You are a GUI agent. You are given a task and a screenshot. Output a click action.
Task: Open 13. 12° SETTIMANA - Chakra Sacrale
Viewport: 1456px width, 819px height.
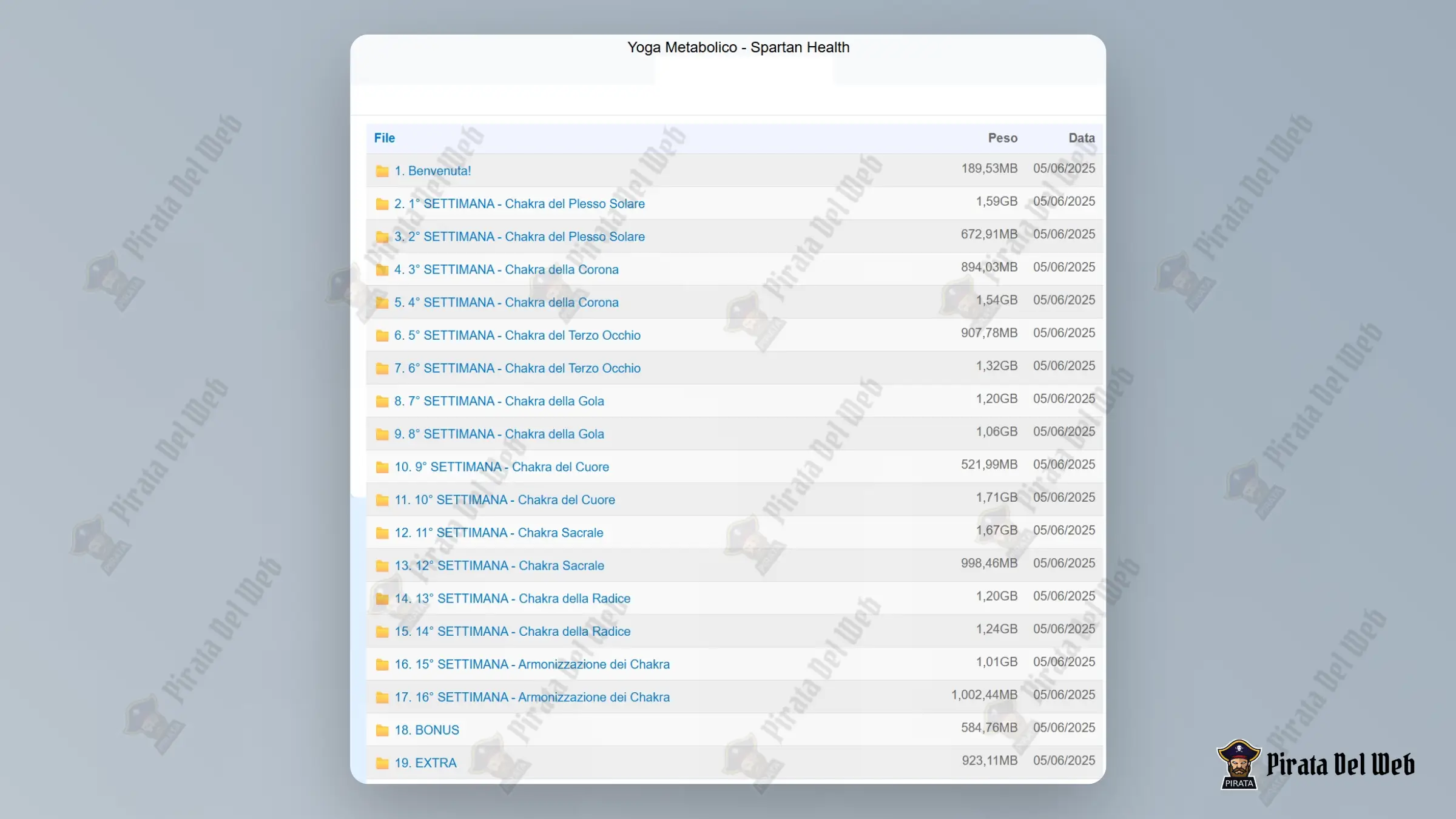(499, 565)
